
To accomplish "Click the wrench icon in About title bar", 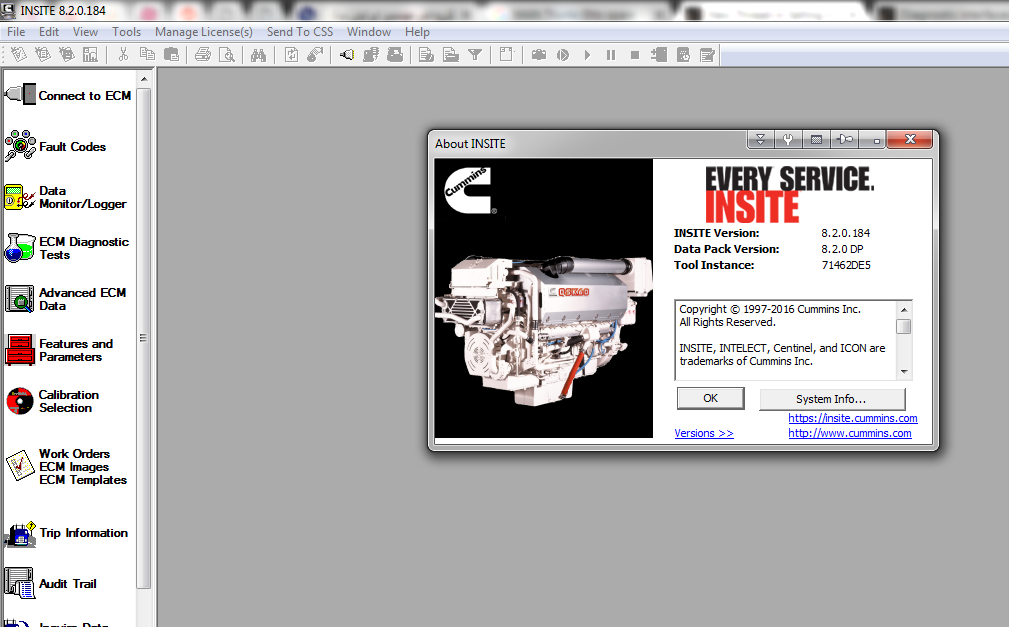I will (x=788, y=139).
